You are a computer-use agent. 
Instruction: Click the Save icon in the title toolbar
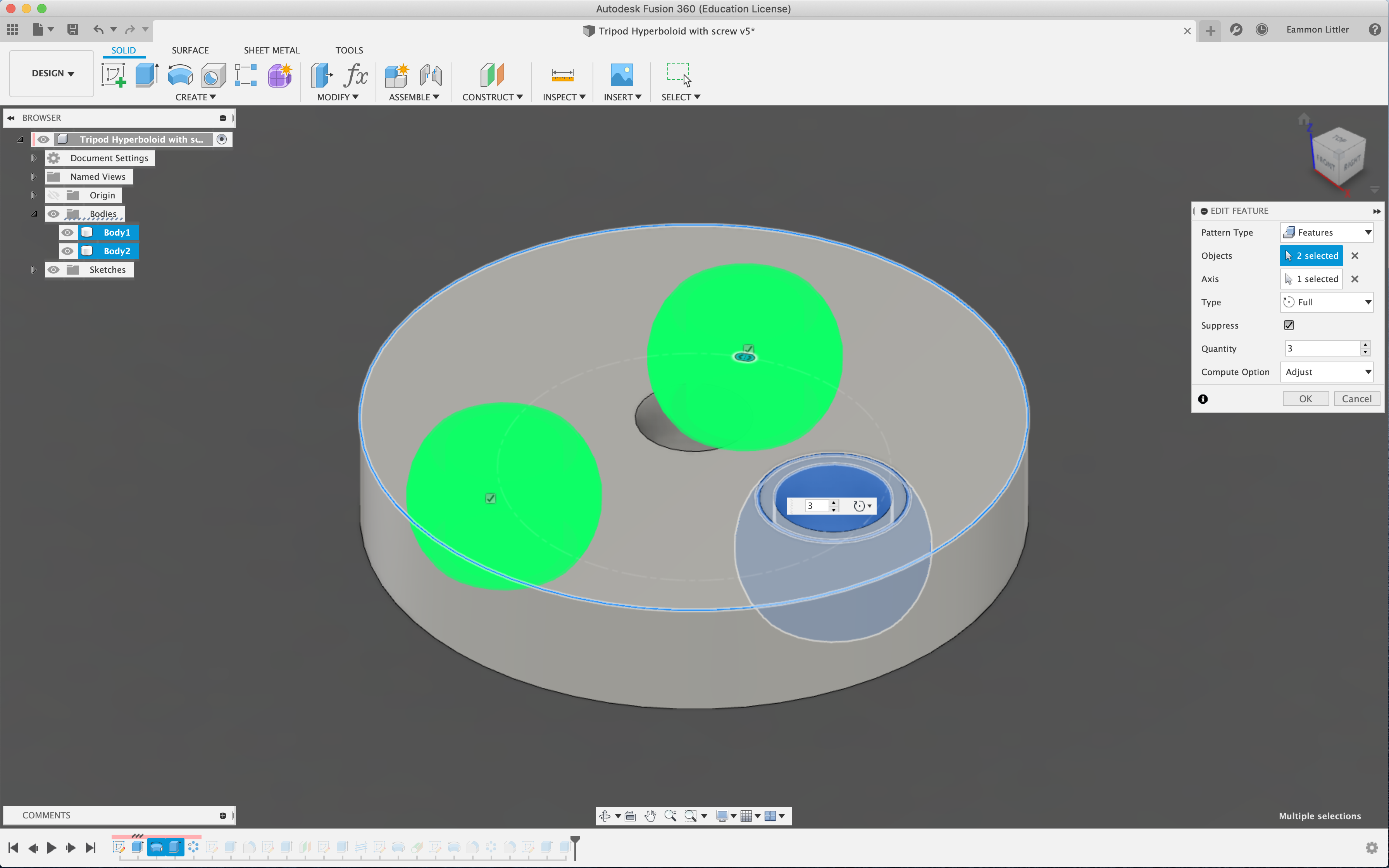pyautogui.click(x=73, y=29)
